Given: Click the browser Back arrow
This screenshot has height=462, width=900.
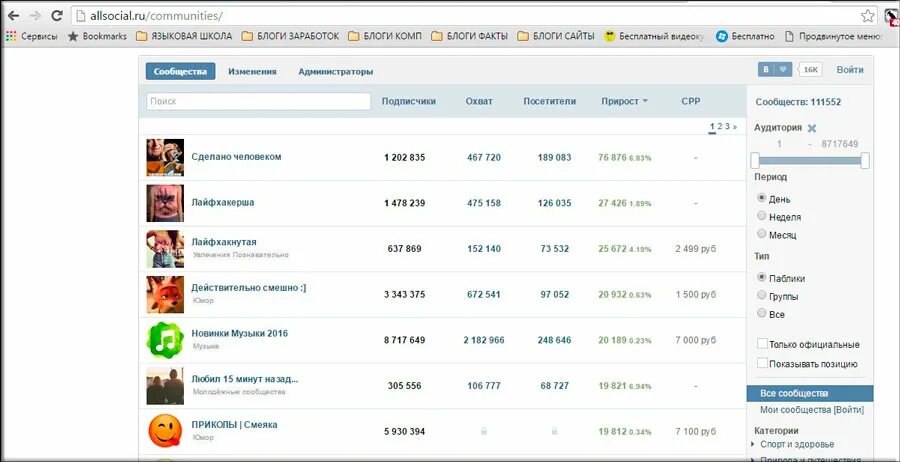Looking at the screenshot, I should tap(13, 15).
